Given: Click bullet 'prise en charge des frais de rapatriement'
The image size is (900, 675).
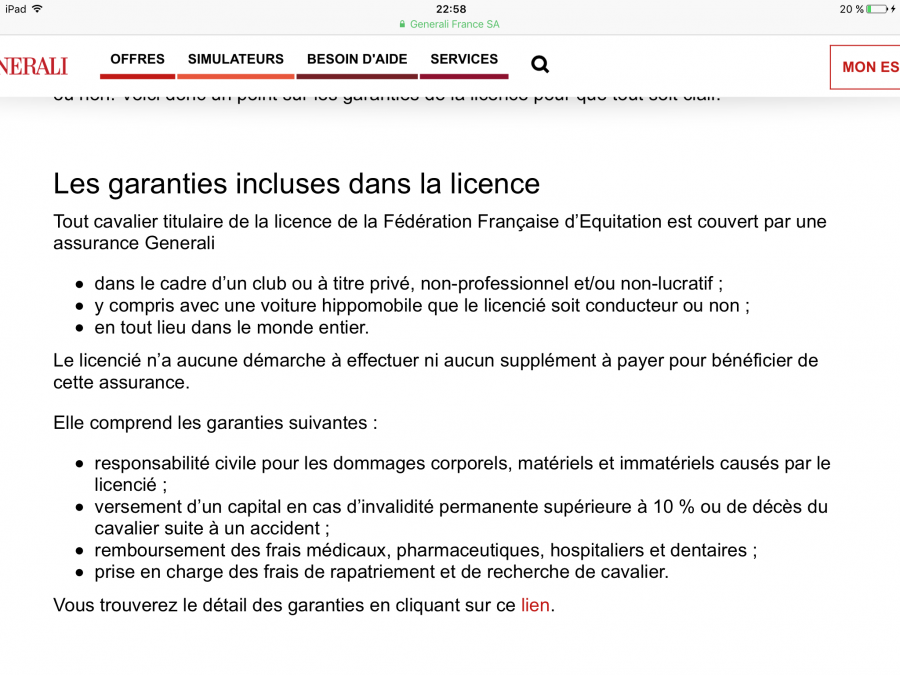Looking at the screenshot, I should [382, 572].
